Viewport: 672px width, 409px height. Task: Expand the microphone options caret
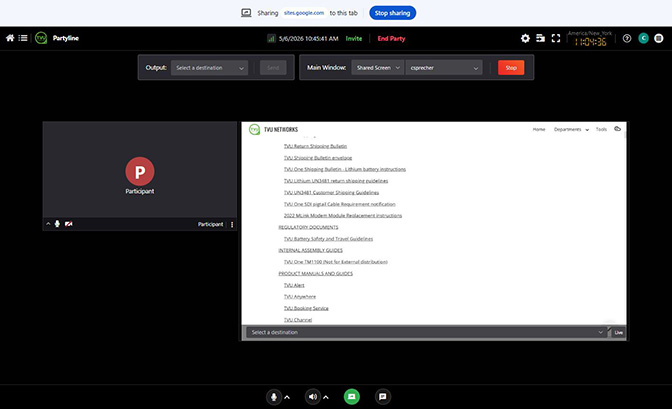pos(287,397)
